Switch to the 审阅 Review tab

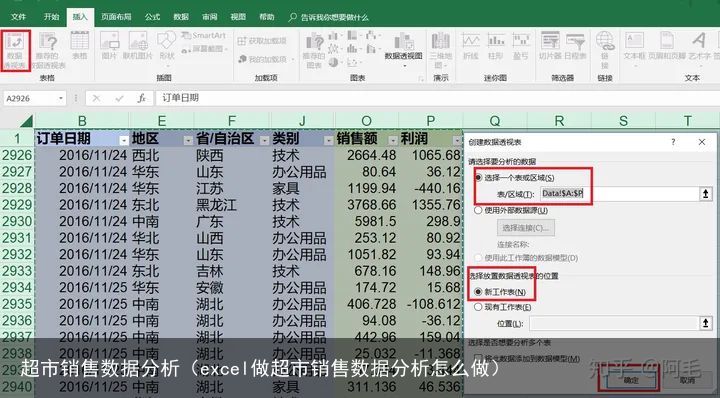(x=210, y=17)
